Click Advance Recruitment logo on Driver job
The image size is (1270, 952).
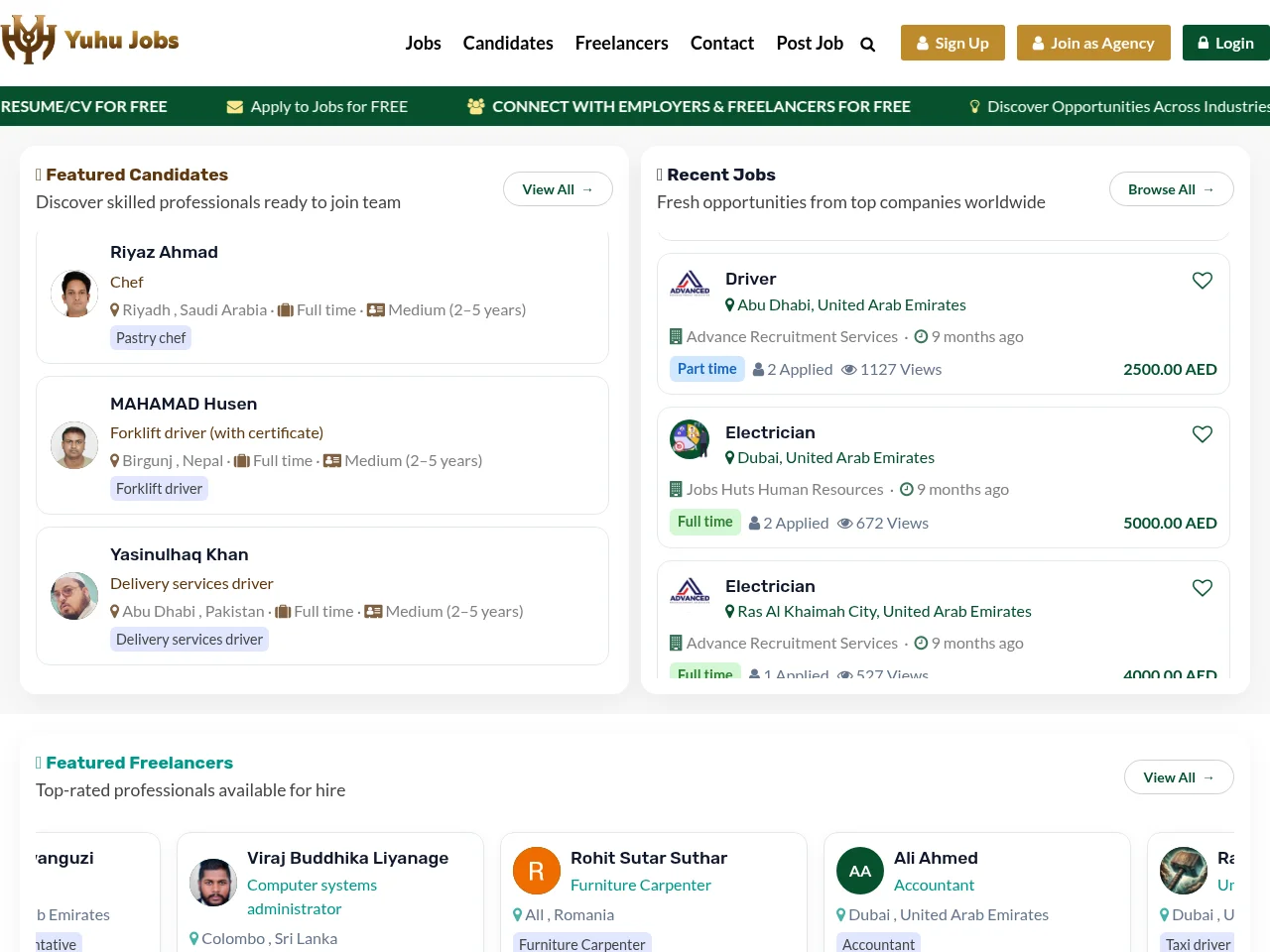click(690, 284)
